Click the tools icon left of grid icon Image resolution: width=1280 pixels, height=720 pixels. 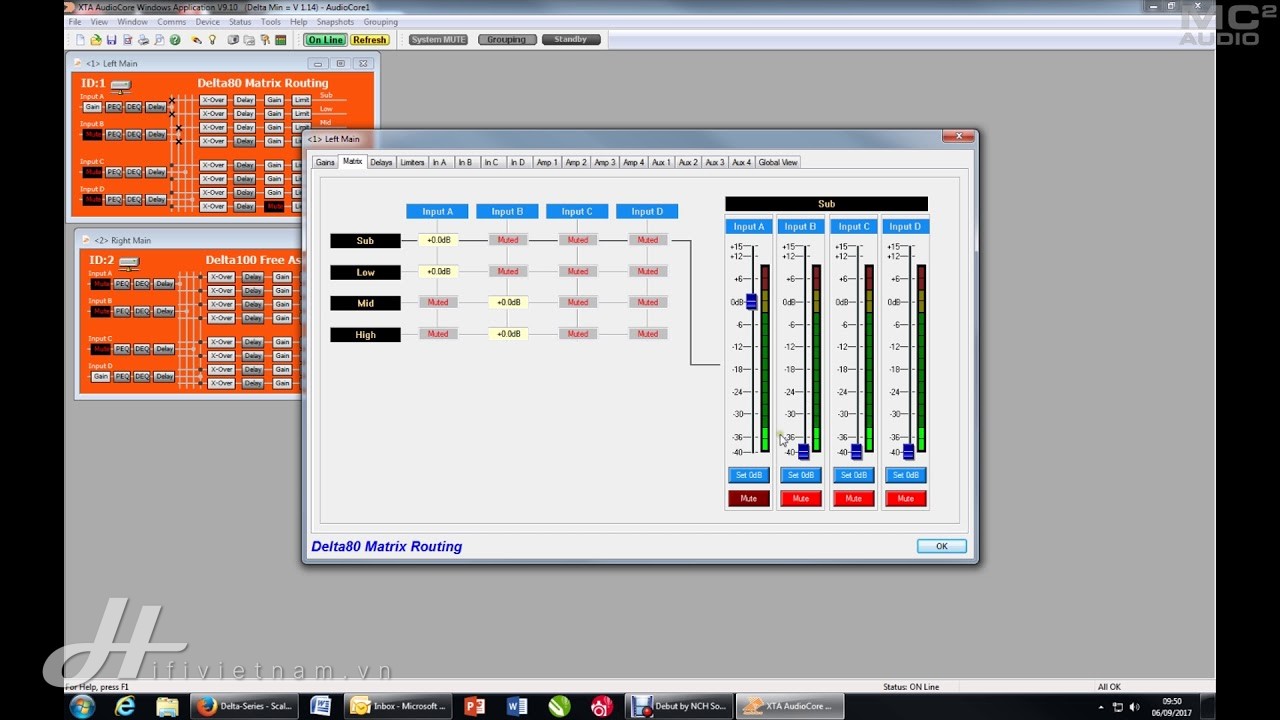pos(265,40)
